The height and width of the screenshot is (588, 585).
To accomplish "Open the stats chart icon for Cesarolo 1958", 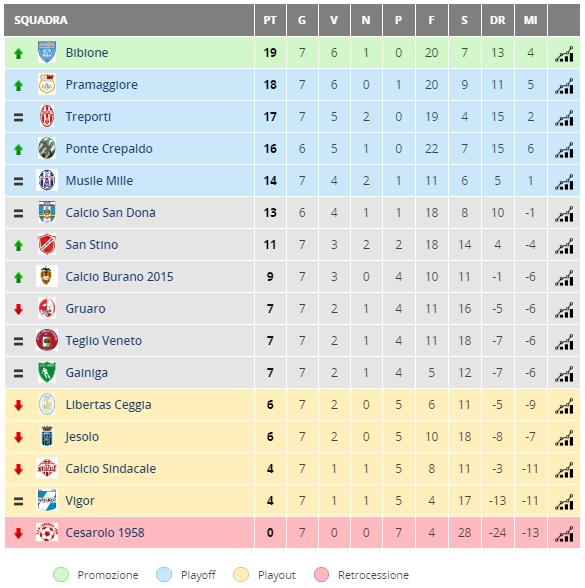I will [x=564, y=534].
